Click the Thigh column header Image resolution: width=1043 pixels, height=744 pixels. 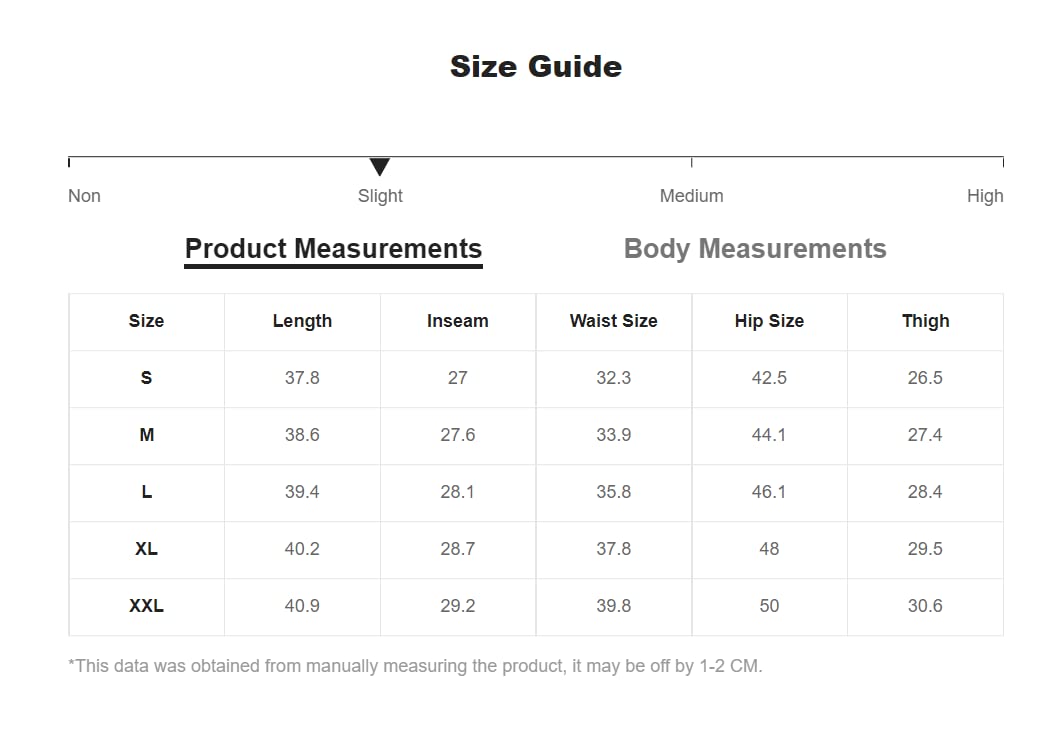[925, 321]
